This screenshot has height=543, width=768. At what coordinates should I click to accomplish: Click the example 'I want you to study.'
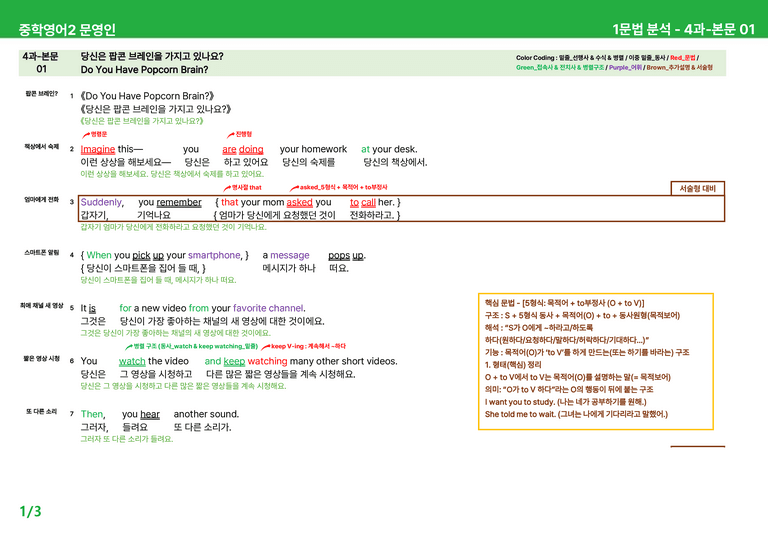tap(520, 402)
